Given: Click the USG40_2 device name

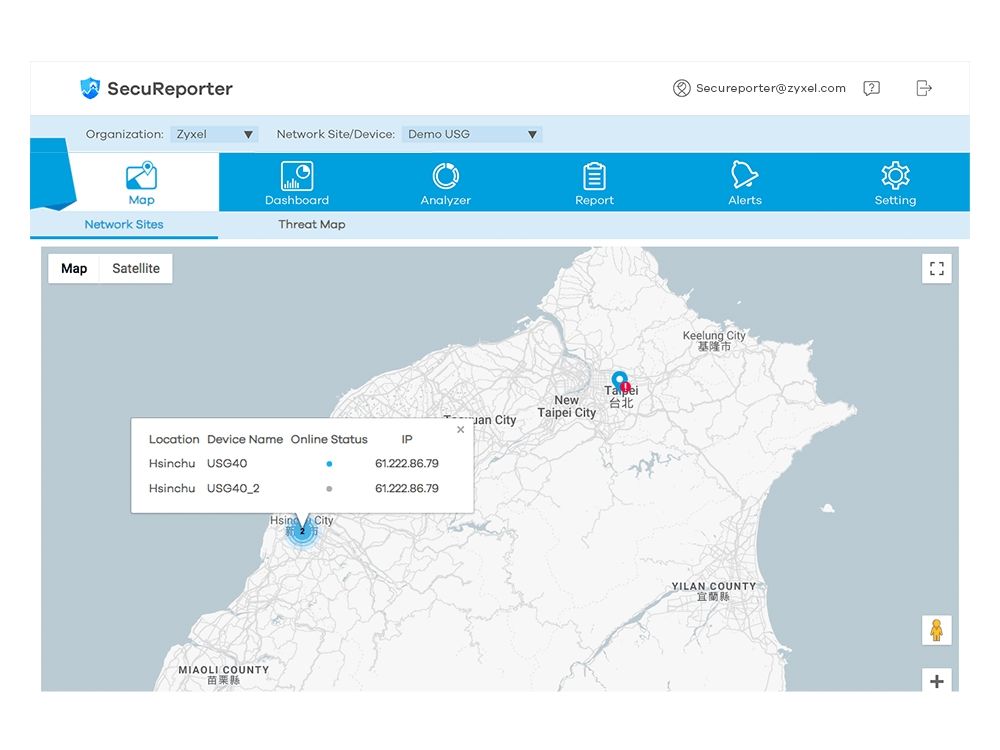Looking at the screenshot, I should point(233,489).
